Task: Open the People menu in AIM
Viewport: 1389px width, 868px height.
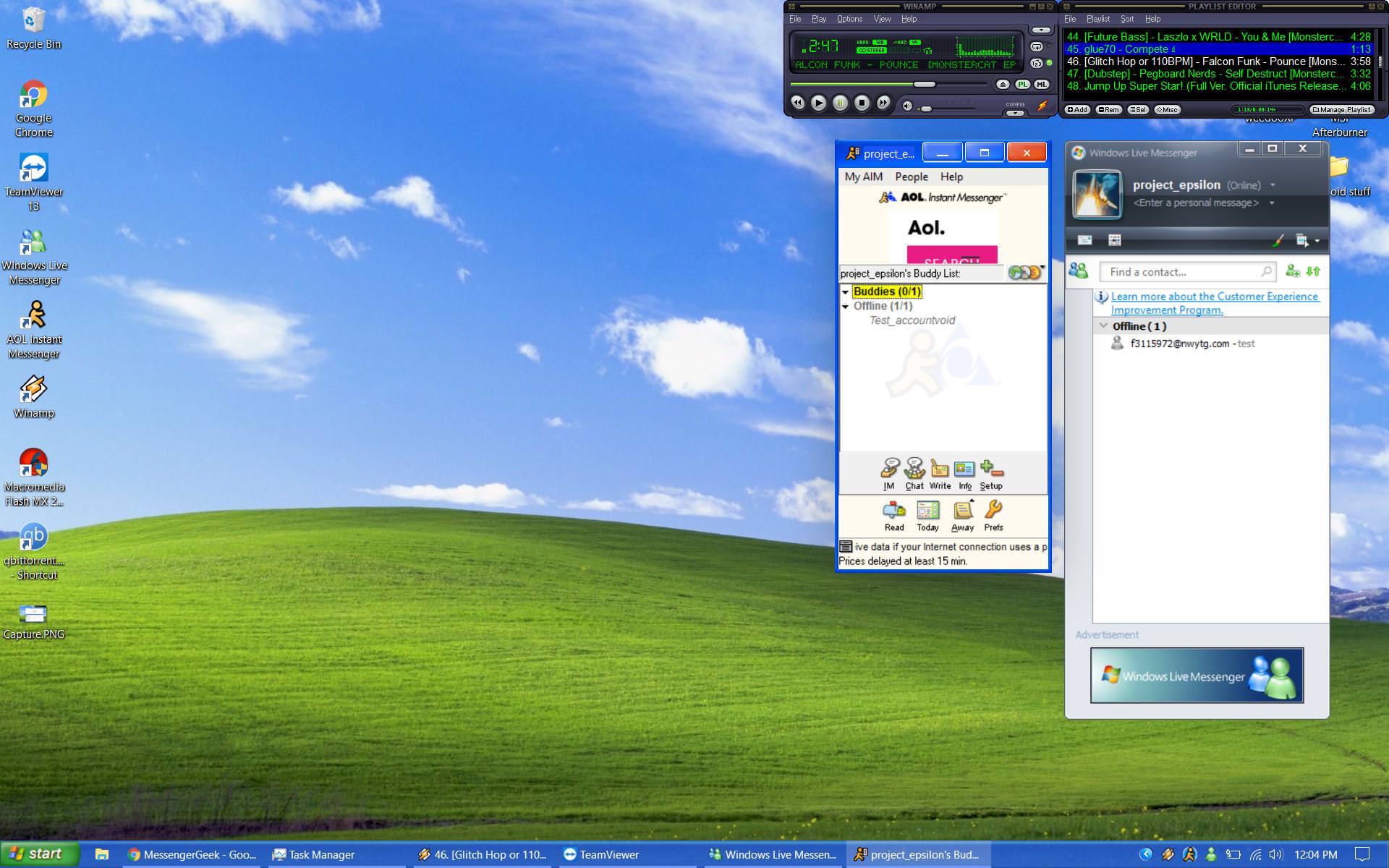Action: coord(911,176)
